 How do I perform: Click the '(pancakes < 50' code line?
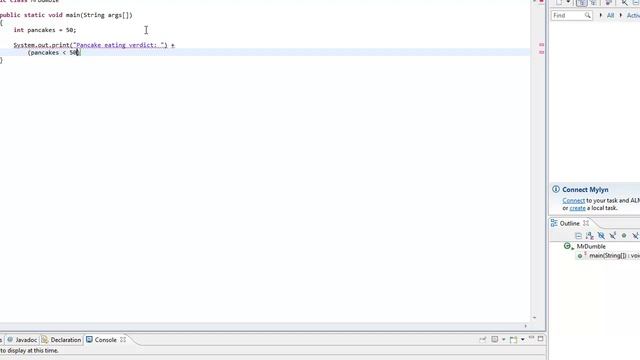53,53
